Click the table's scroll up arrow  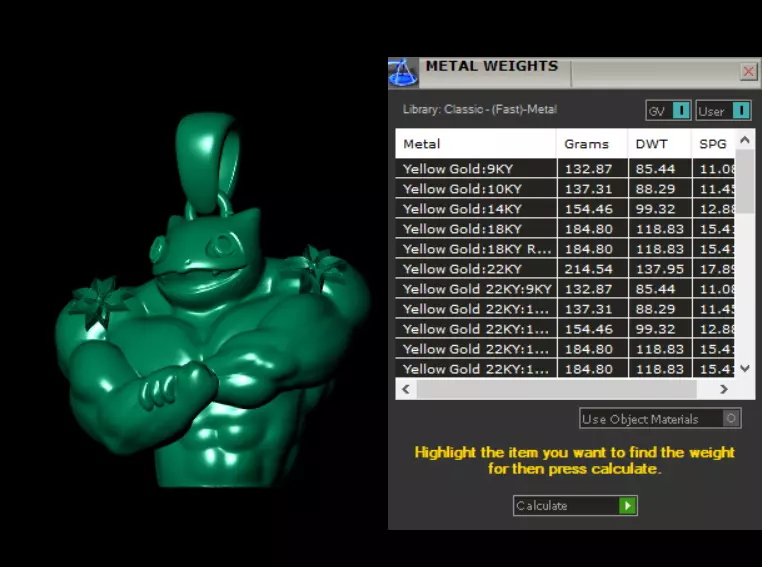click(x=745, y=140)
